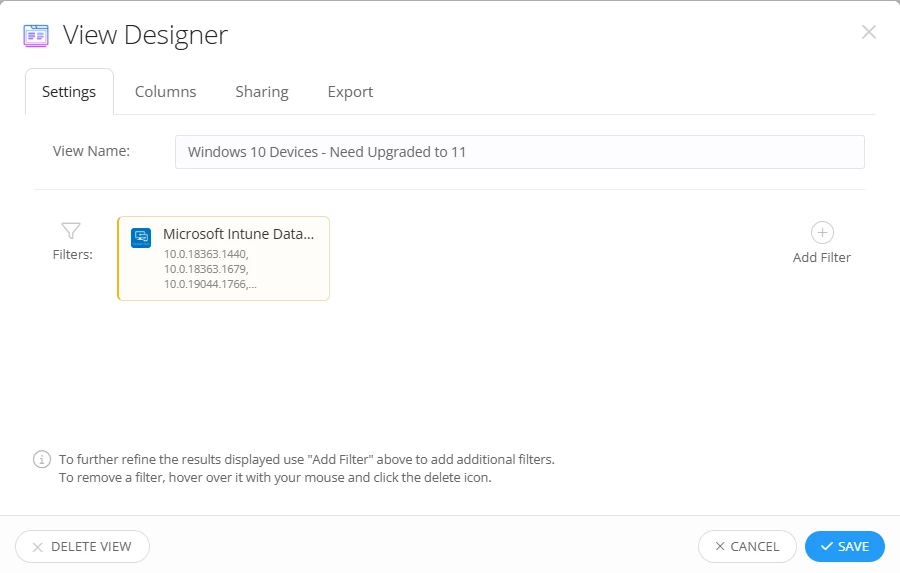Select the Settings tab
Viewport: 900px width, 573px height.
pyautogui.click(x=69, y=92)
